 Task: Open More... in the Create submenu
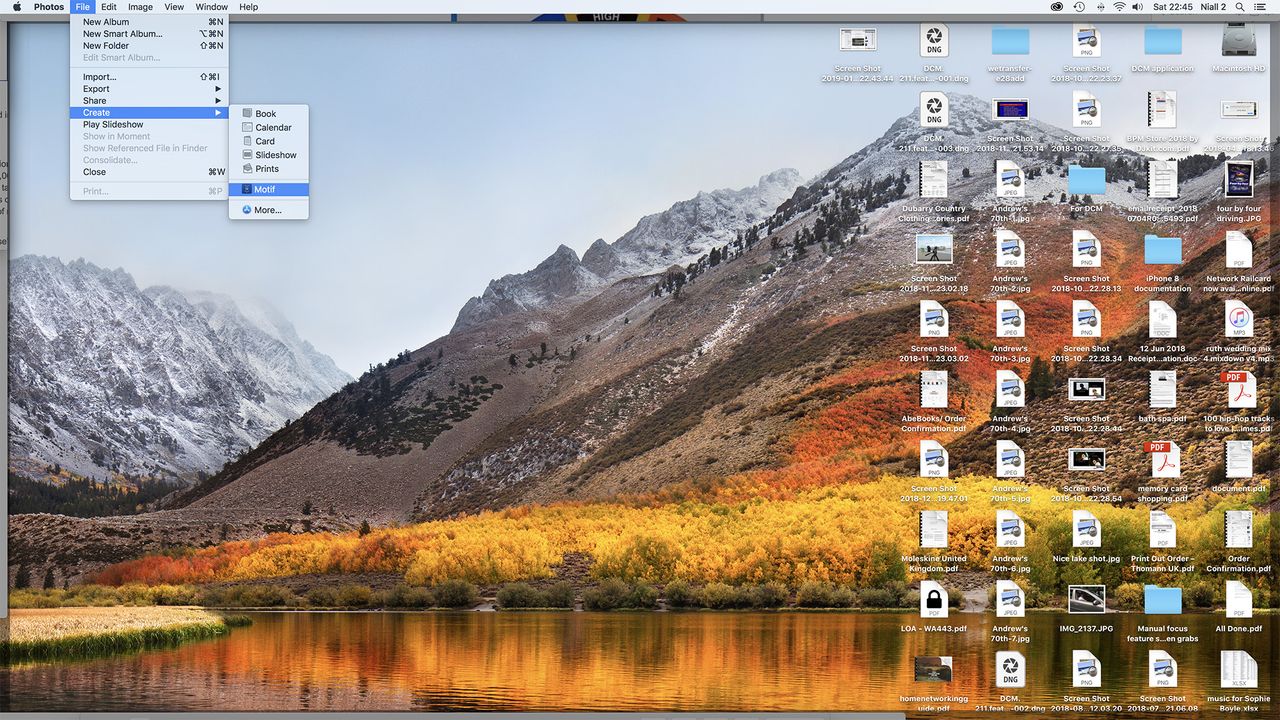pyautogui.click(x=268, y=210)
